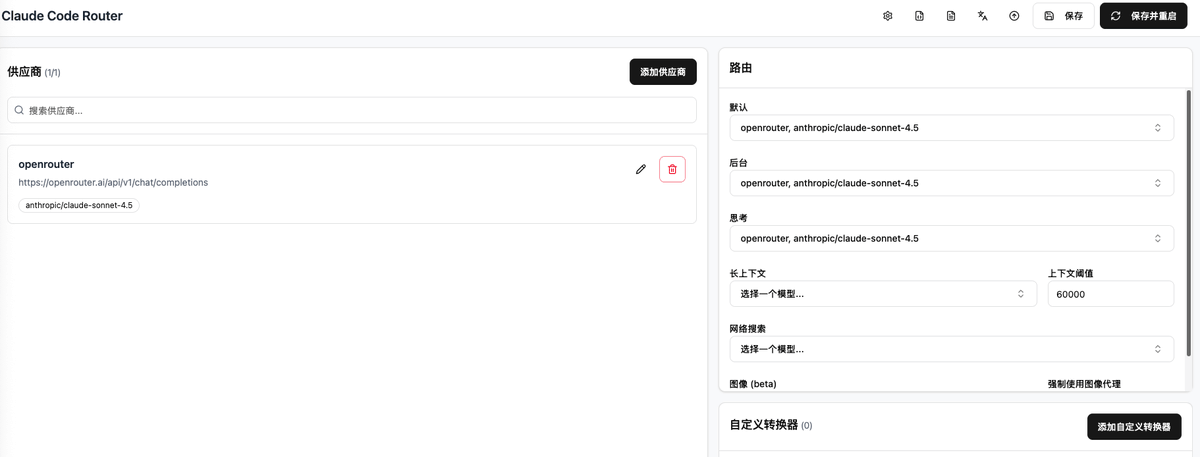The height and width of the screenshot is (457, 1200).
Task: Click the 供应商 providers heading
Action: pyautogui.click(x=23, y=72)
